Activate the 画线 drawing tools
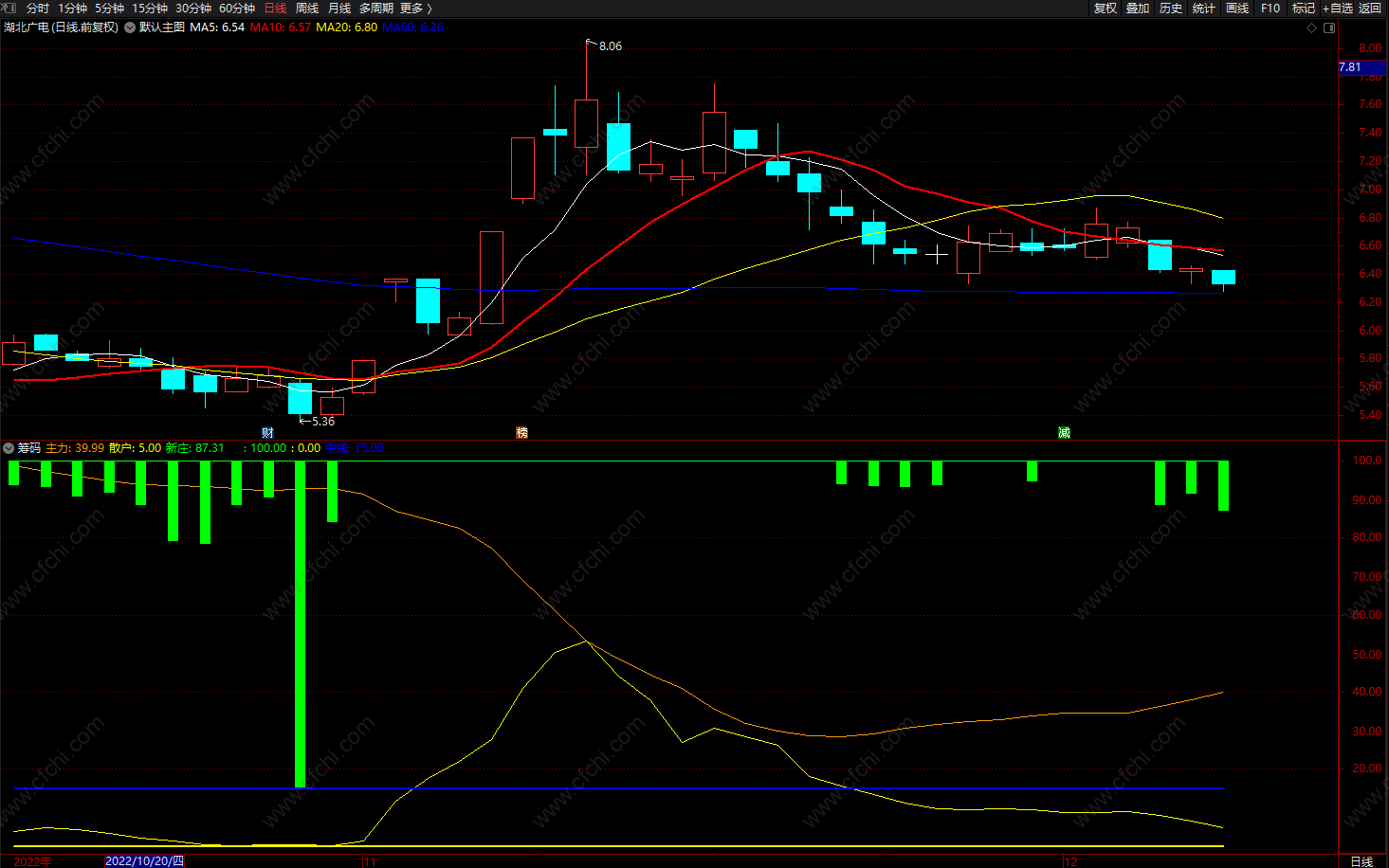The height and width of the screenshot is (868, 1389). 1237,9
